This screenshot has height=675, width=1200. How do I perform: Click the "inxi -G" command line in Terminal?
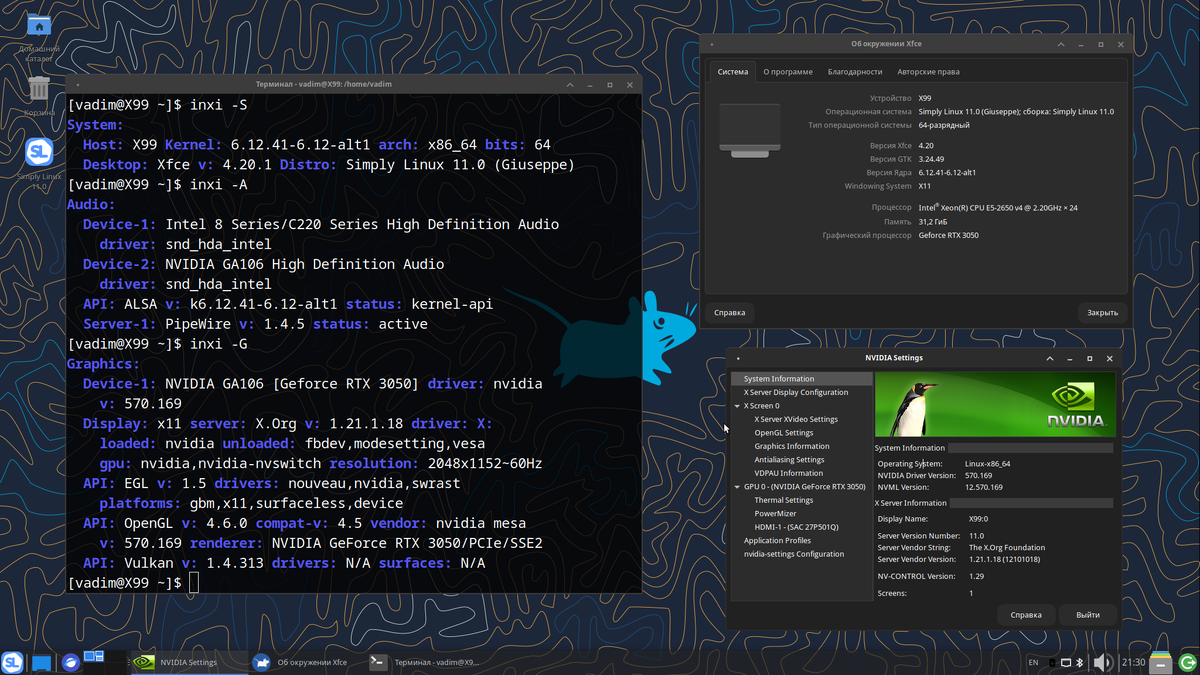(x=158, y=344)
